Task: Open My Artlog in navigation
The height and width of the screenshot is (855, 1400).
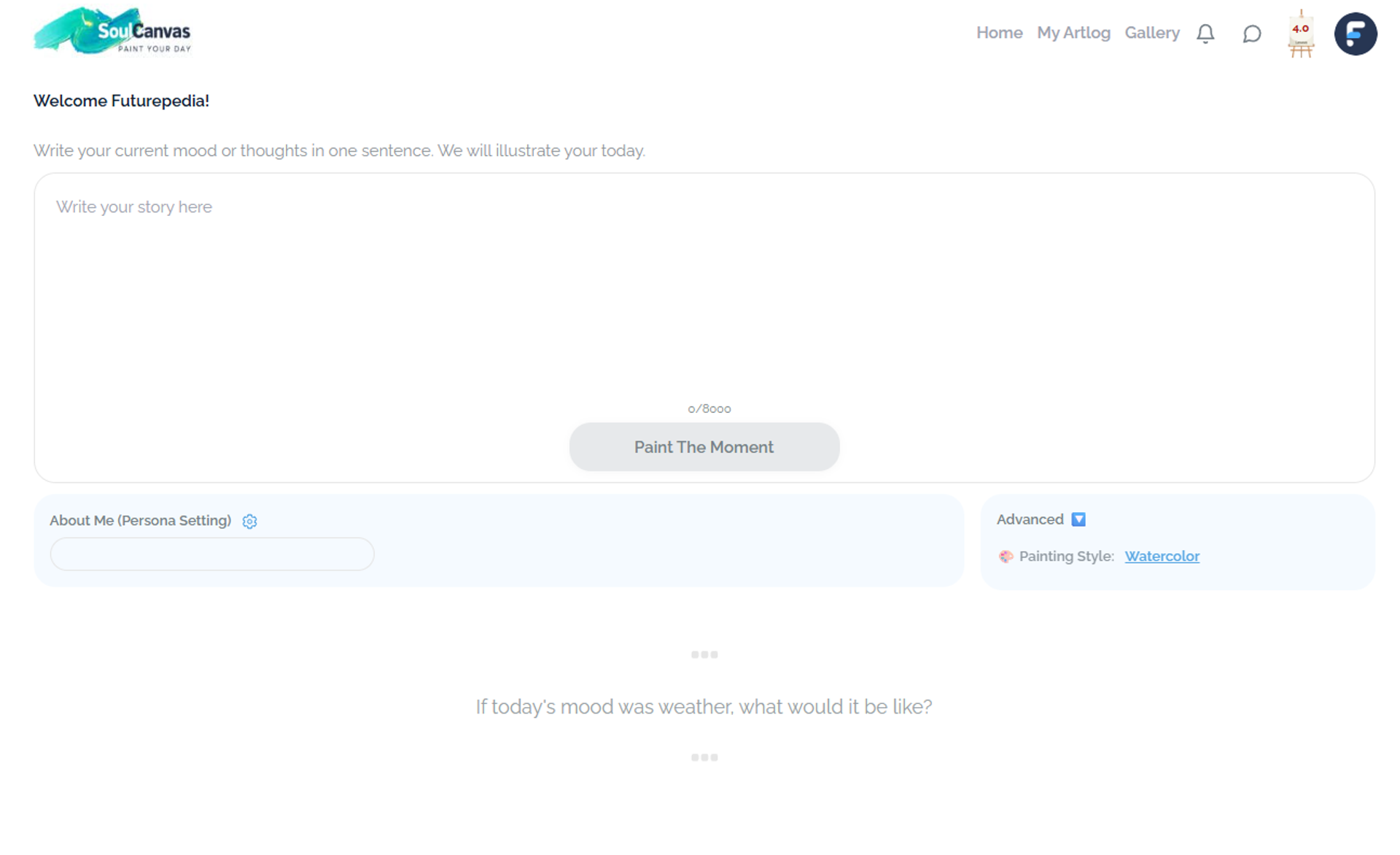Action: pyautogui.click(x=1073, y=33)
